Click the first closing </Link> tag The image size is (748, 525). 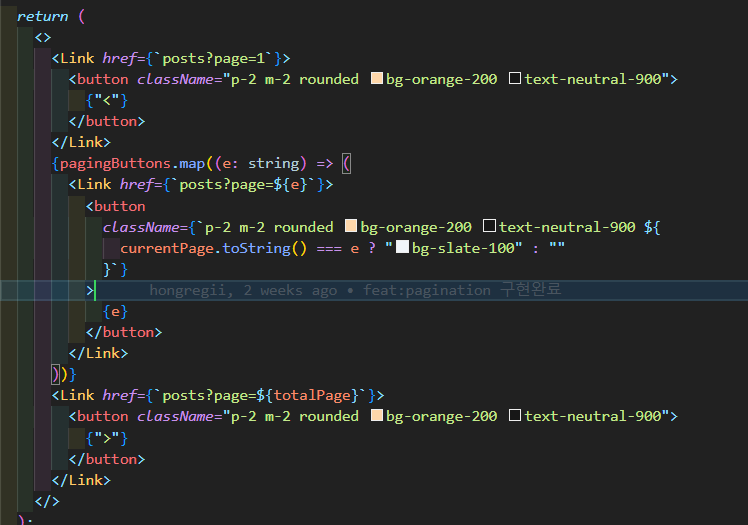click(x=81, y=142)
